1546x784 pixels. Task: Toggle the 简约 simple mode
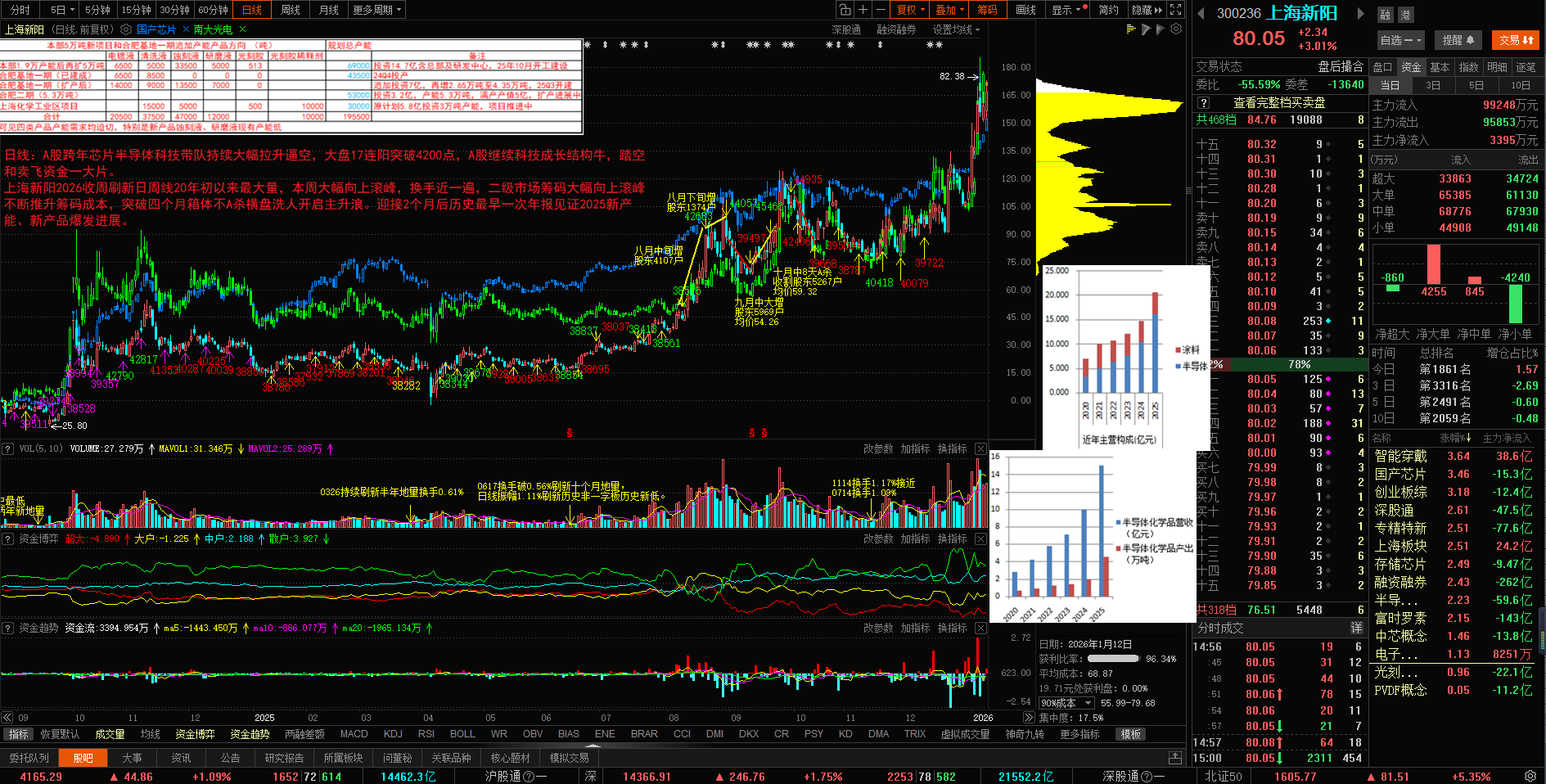click(1109, 10)
